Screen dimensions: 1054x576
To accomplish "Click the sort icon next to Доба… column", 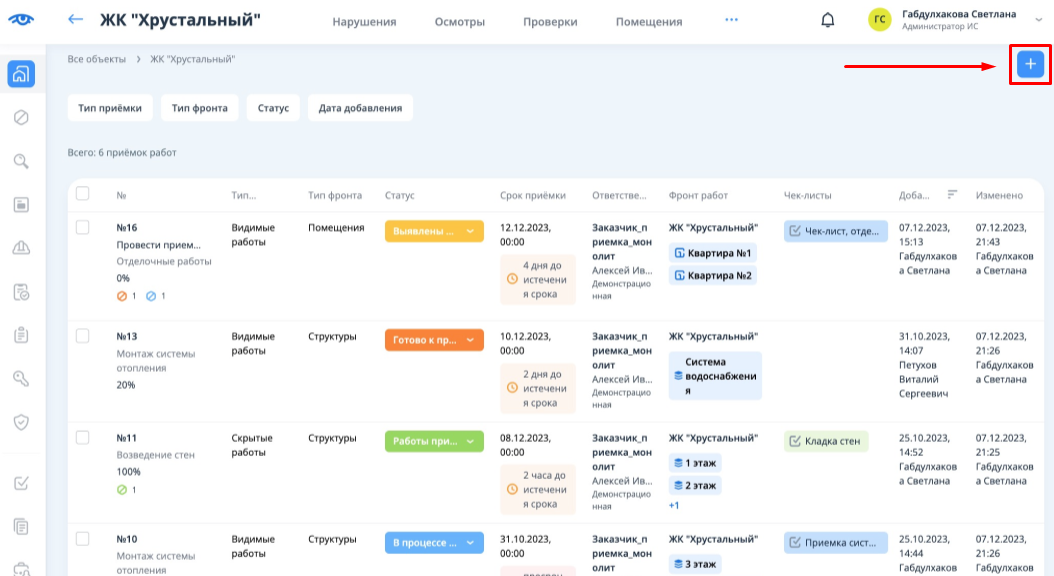I will click(x=953, y=195).
